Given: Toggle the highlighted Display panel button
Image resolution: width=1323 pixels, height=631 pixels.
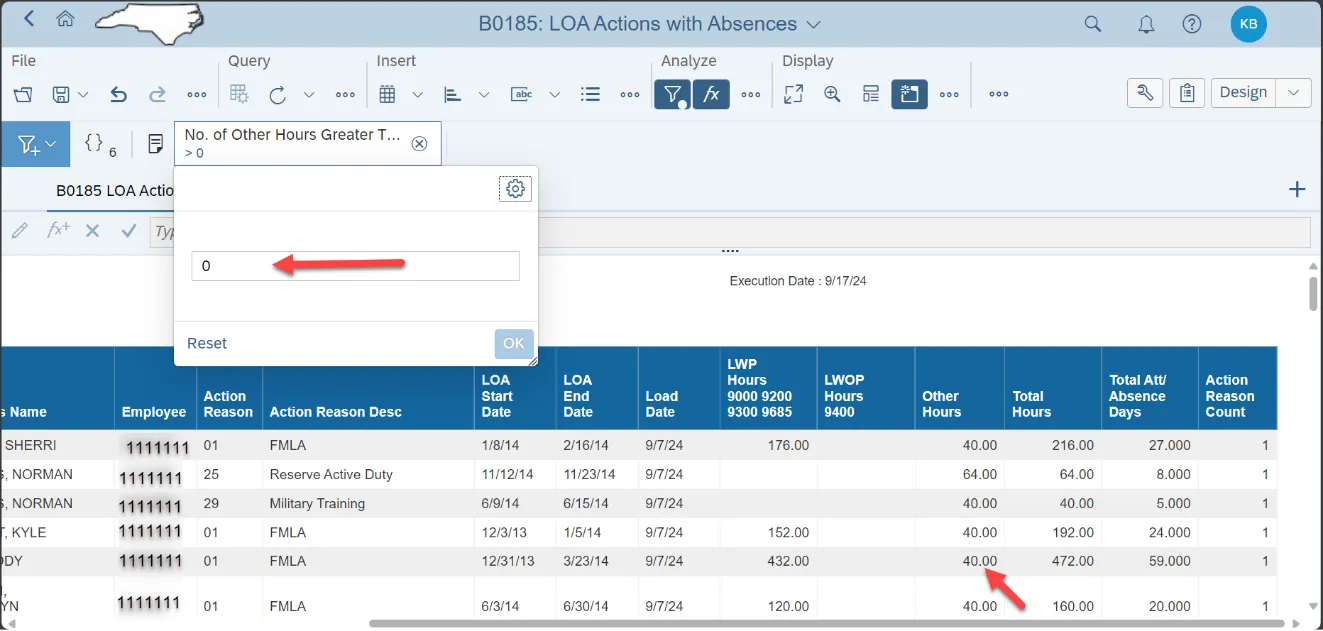Looking at the screenshot, I should pos(909,94).
